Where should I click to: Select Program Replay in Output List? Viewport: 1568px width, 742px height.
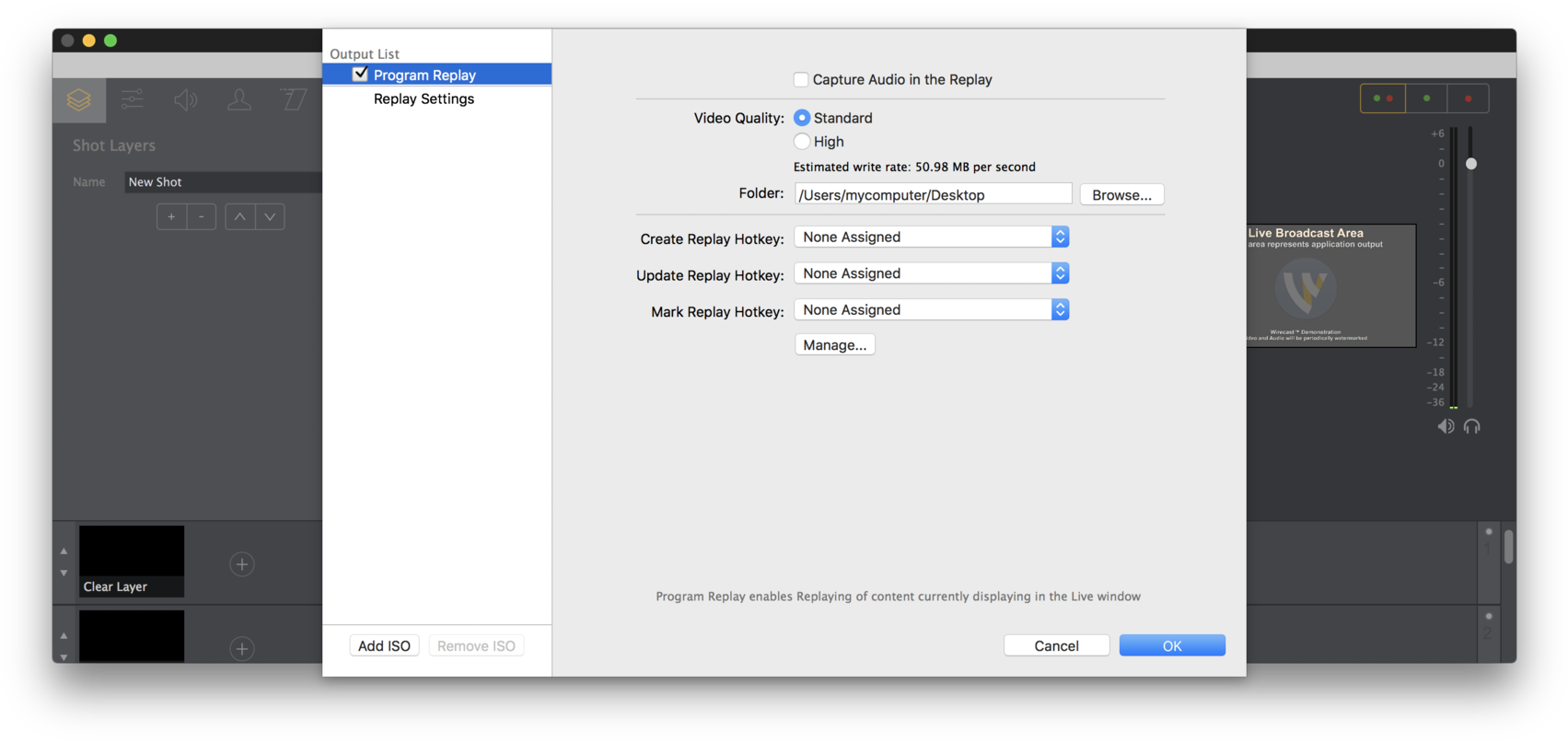(x=424, y=75)
